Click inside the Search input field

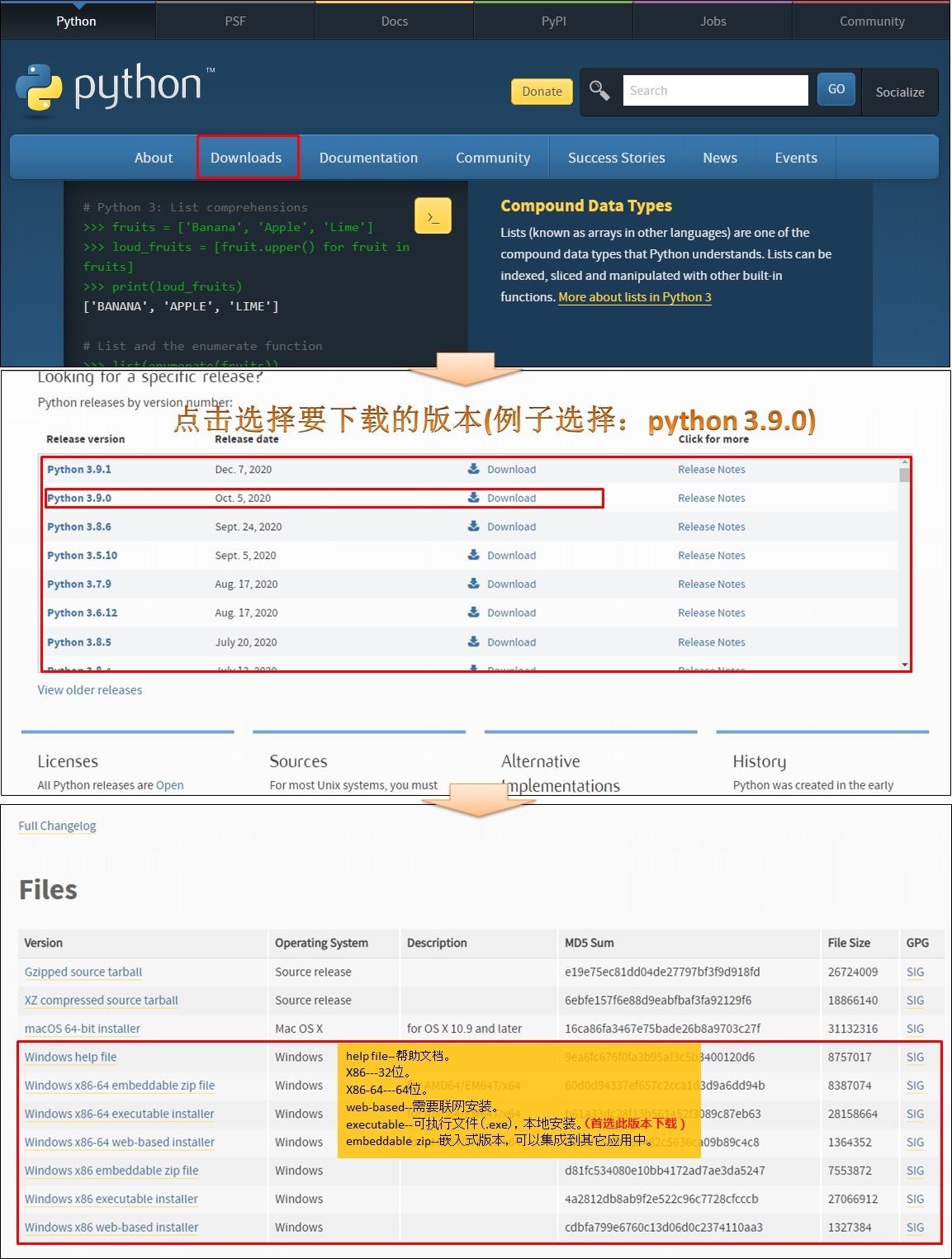[x=715, y=90]
